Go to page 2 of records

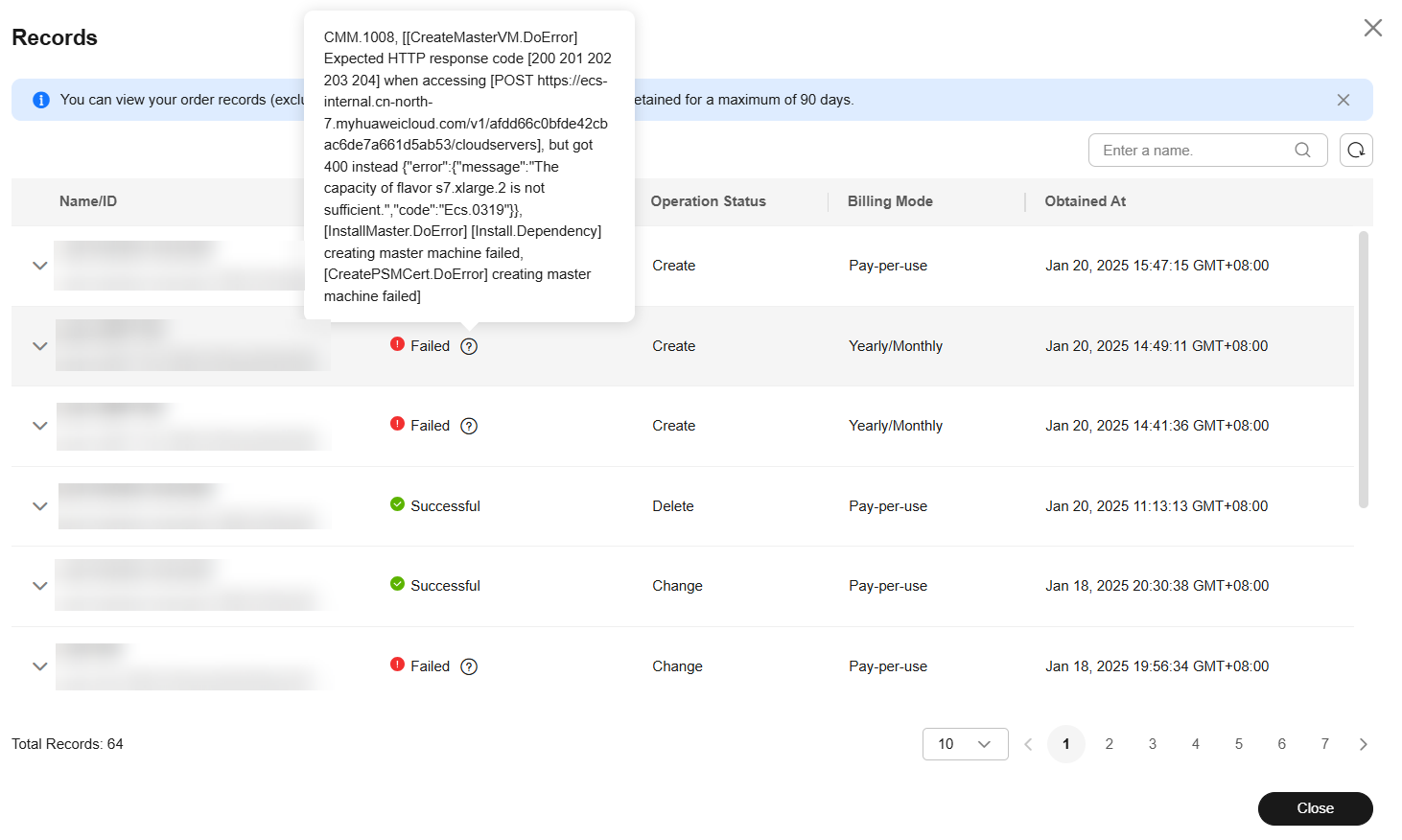1110,744
